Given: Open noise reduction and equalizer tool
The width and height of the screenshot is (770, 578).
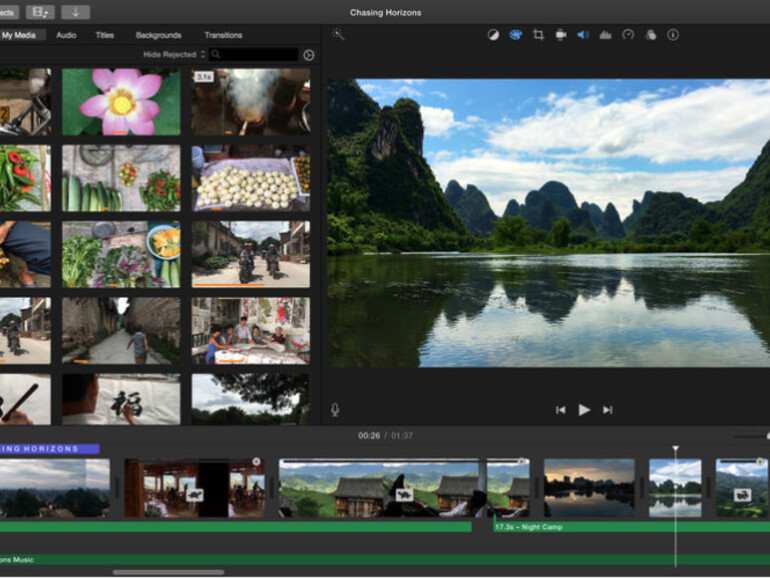Looking at the screenshot, I should click(605, 35).
